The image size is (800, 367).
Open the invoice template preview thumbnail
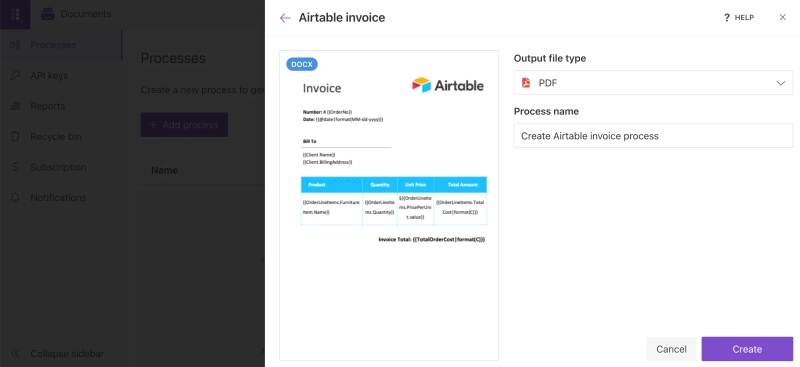[x=389, y=205]
